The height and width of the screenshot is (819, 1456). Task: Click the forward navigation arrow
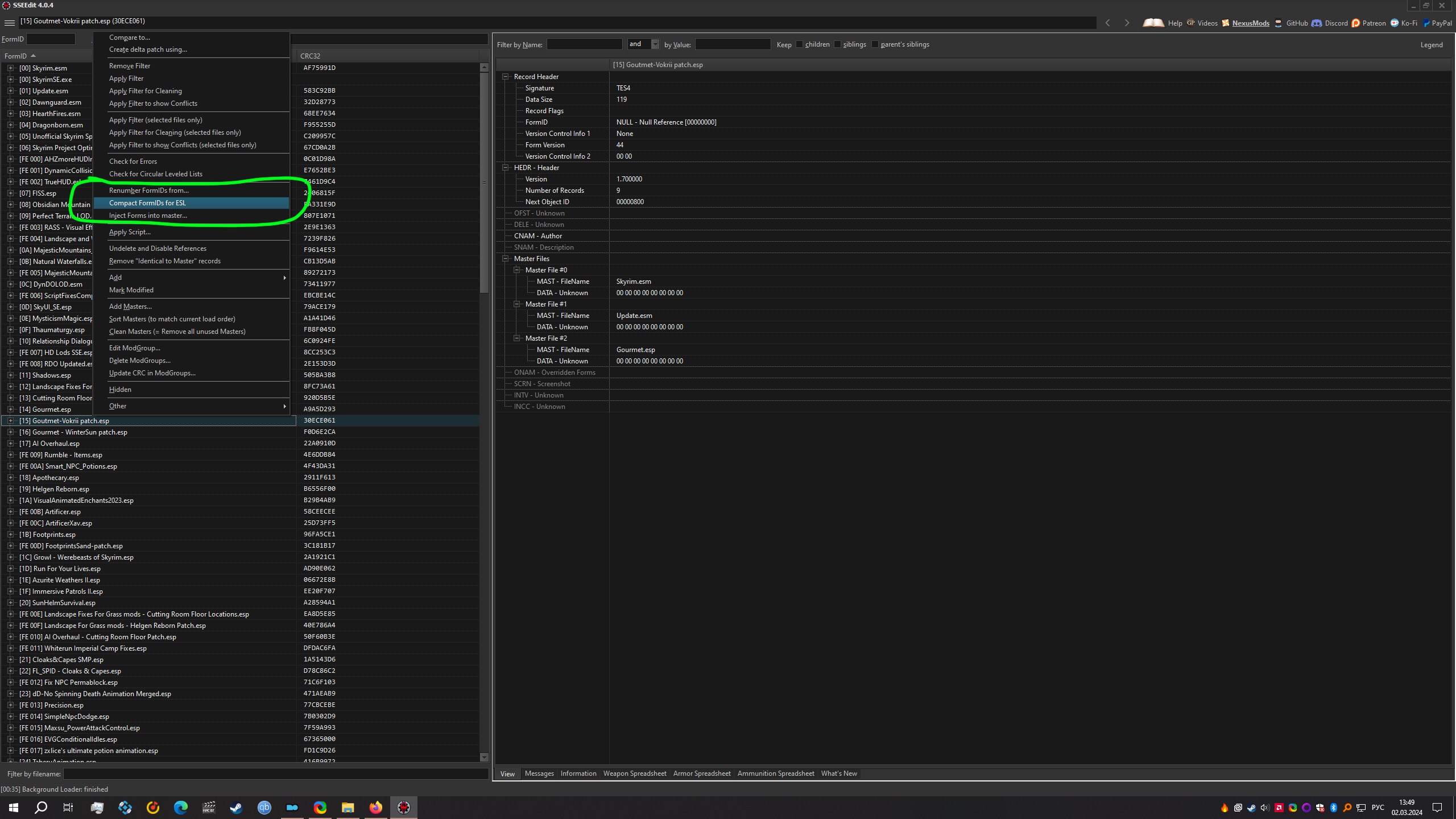tap(1127, 23)
